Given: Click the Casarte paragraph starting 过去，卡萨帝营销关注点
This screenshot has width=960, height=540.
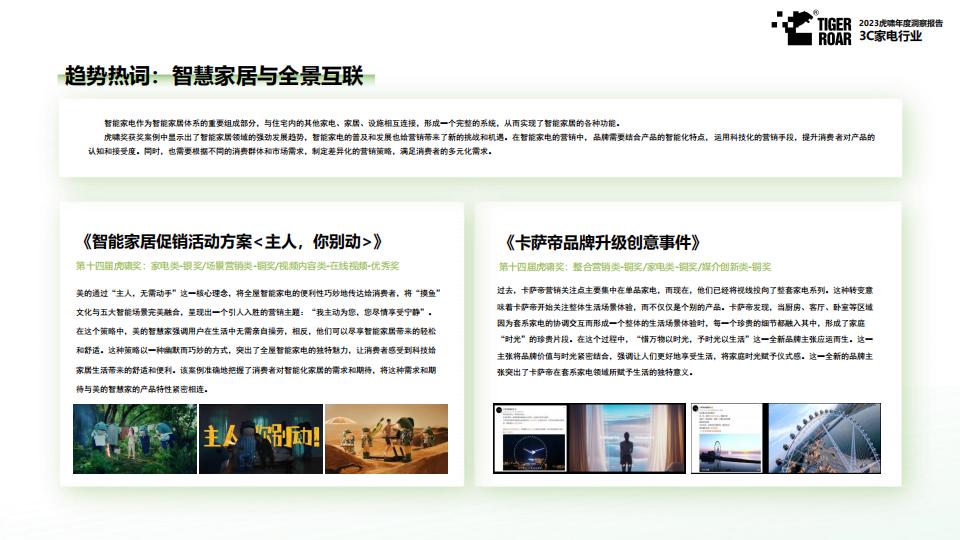Looking at the screenshot, I should (x=685, y=331).
